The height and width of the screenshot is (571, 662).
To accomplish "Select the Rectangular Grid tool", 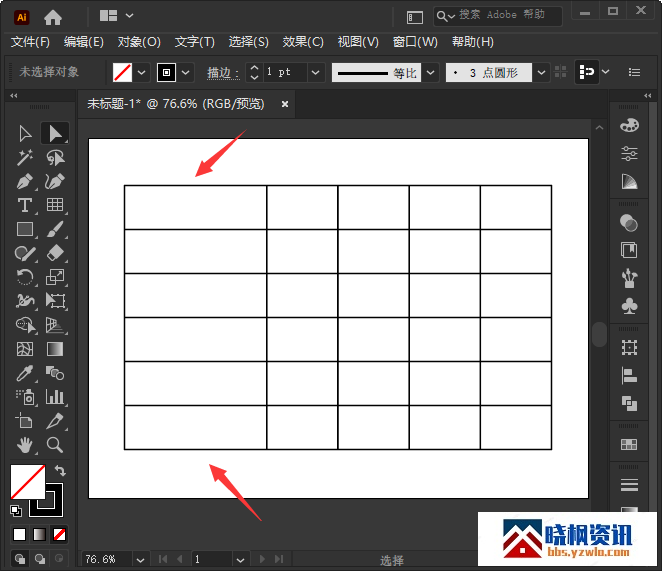I will coord(55,205).
